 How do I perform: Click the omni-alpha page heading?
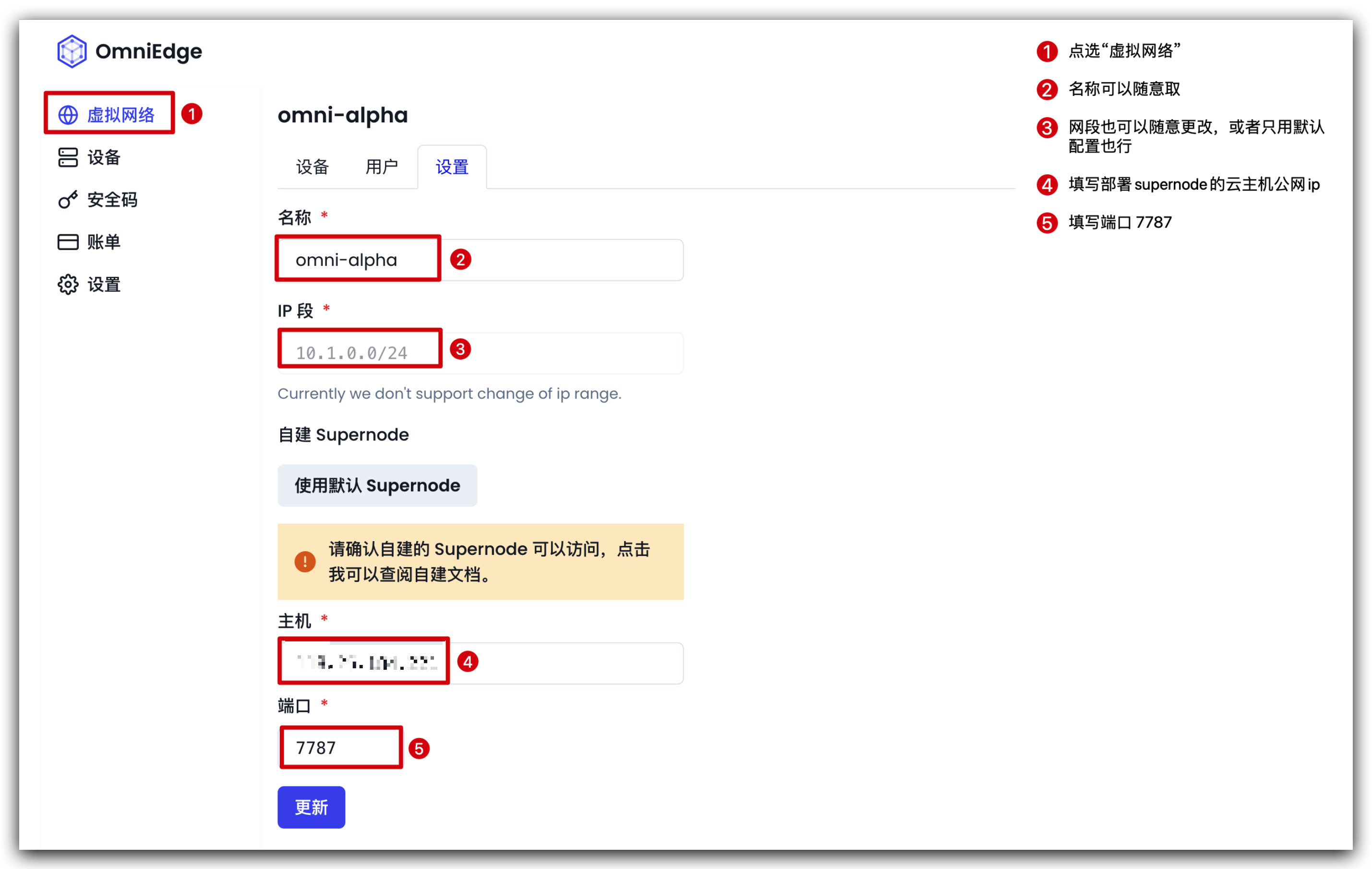coord(343,115)
